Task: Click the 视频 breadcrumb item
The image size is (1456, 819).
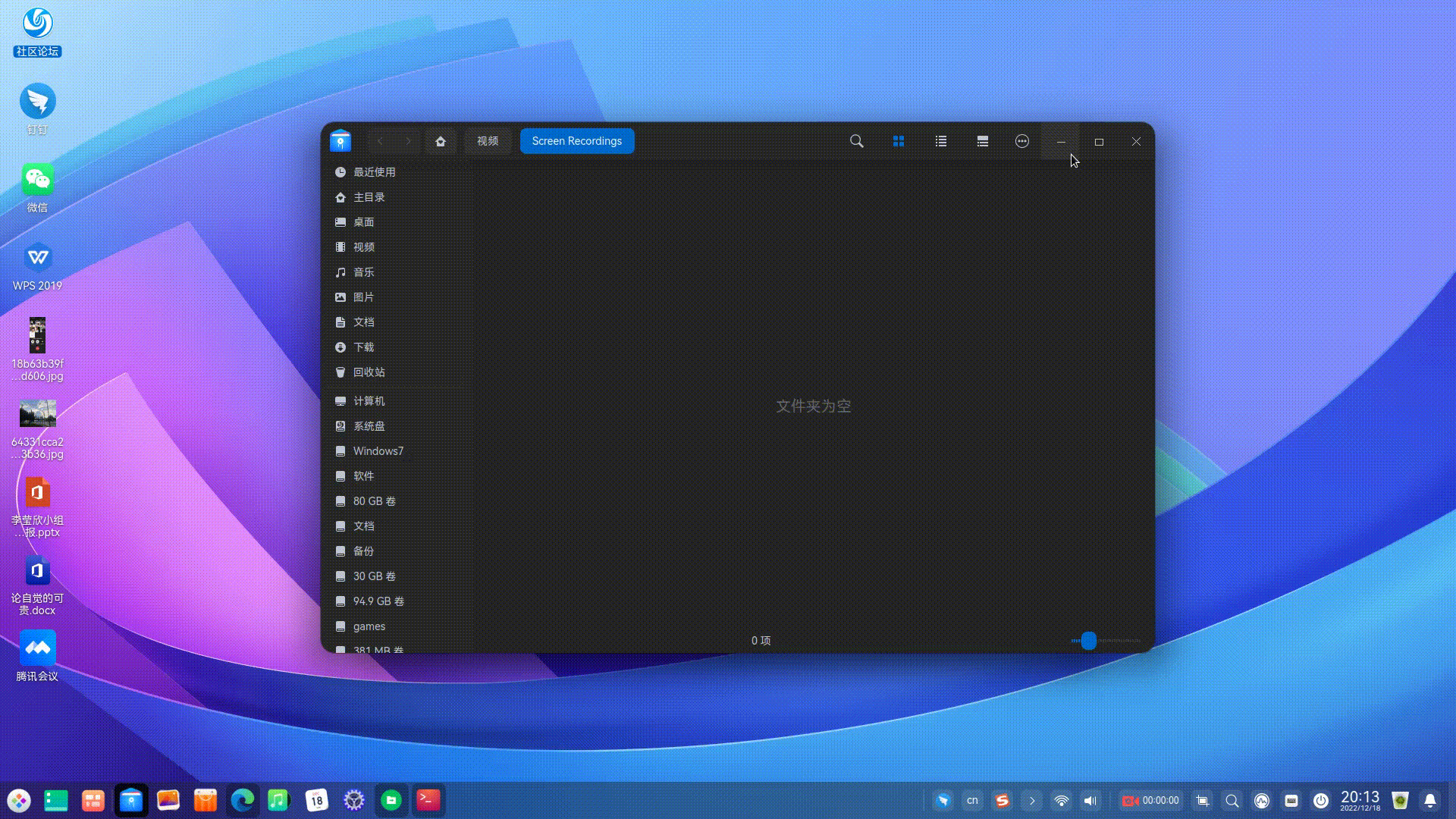Action: (487, 141)
